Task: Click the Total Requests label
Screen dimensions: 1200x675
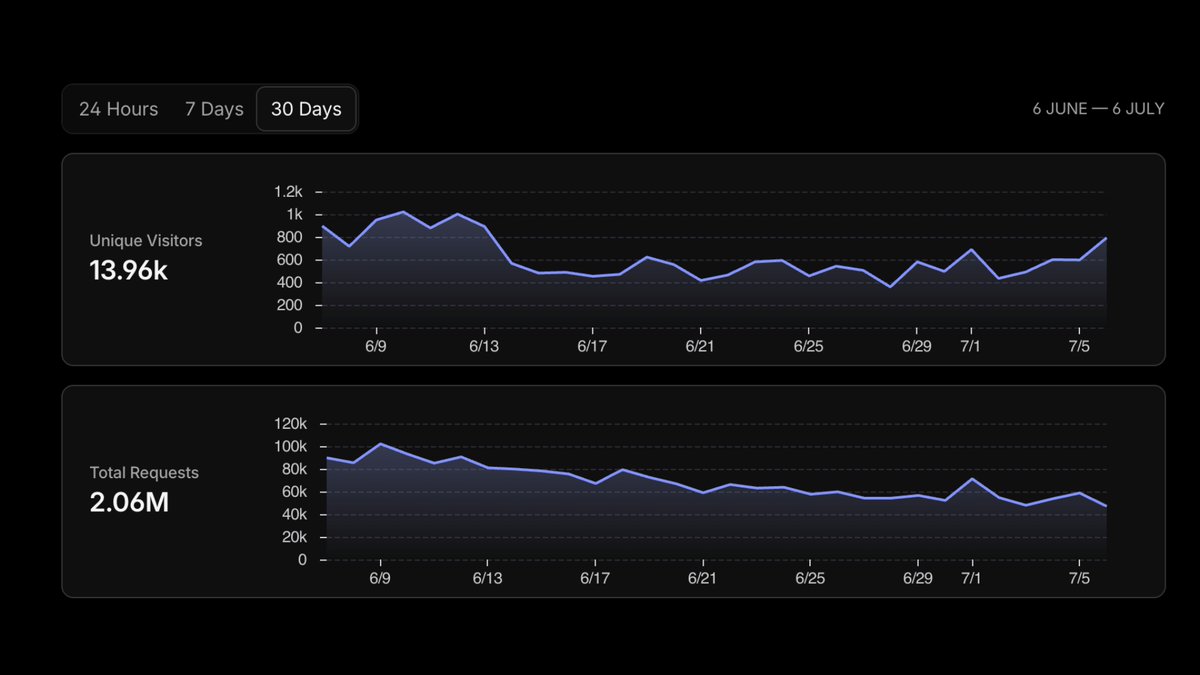Action: (x=144, y=473)
